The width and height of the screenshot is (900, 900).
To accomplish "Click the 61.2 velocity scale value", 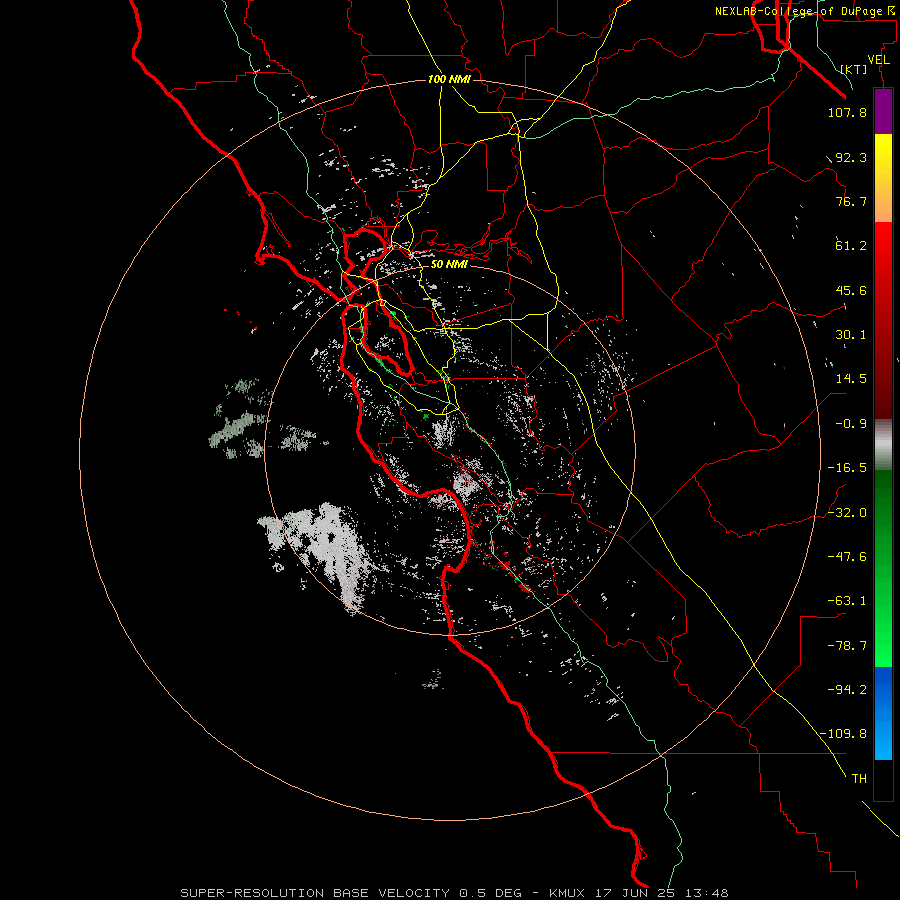I will [x=851, y=246].
